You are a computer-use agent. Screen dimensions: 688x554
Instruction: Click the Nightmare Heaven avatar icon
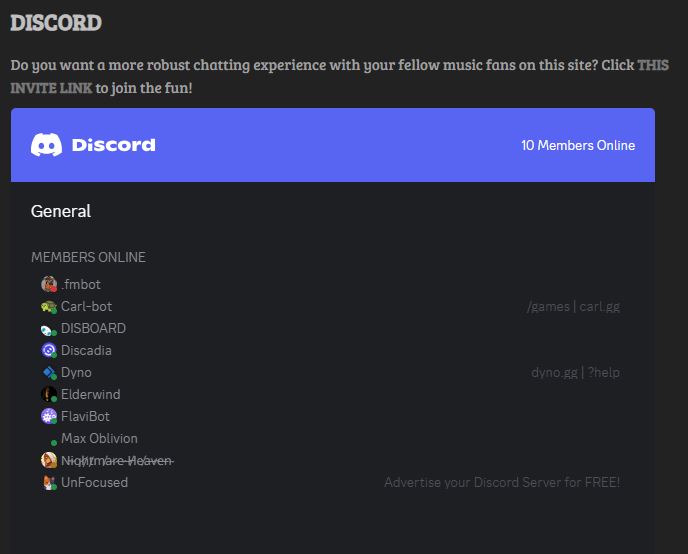[x=49, y=460]
